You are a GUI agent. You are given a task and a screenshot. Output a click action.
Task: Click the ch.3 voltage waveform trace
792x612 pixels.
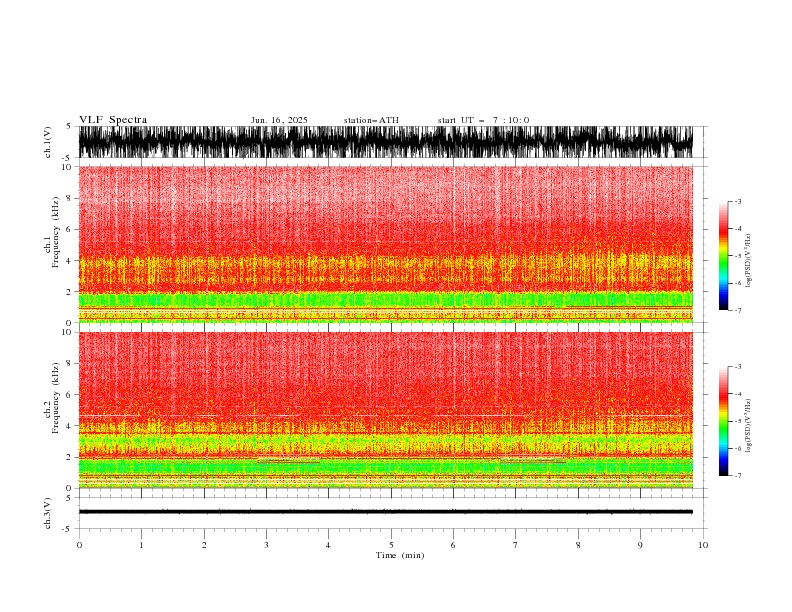pyautogui.click(x=385, y=512)
